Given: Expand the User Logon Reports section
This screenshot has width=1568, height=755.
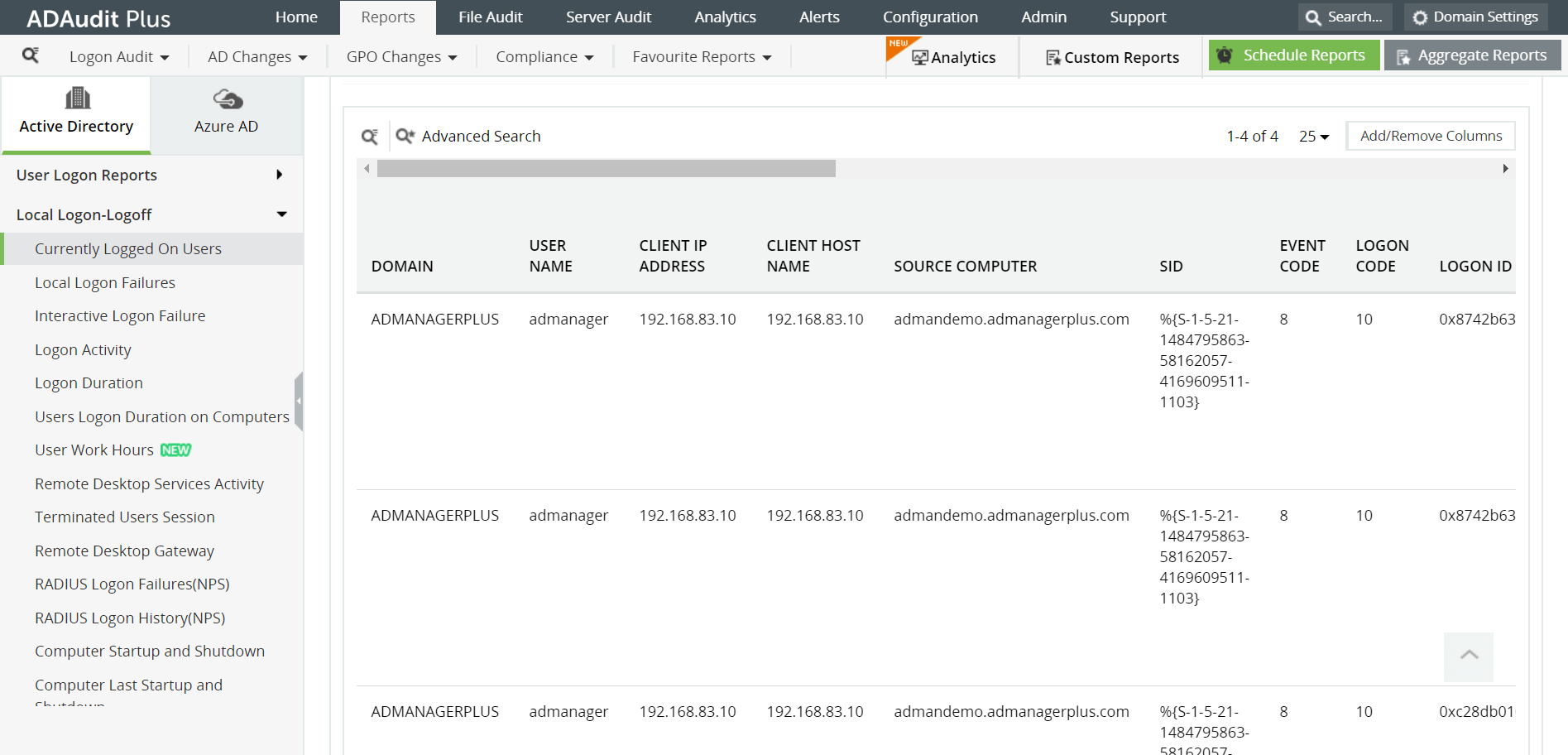Looking at the screenshot, I should point(151,175).
